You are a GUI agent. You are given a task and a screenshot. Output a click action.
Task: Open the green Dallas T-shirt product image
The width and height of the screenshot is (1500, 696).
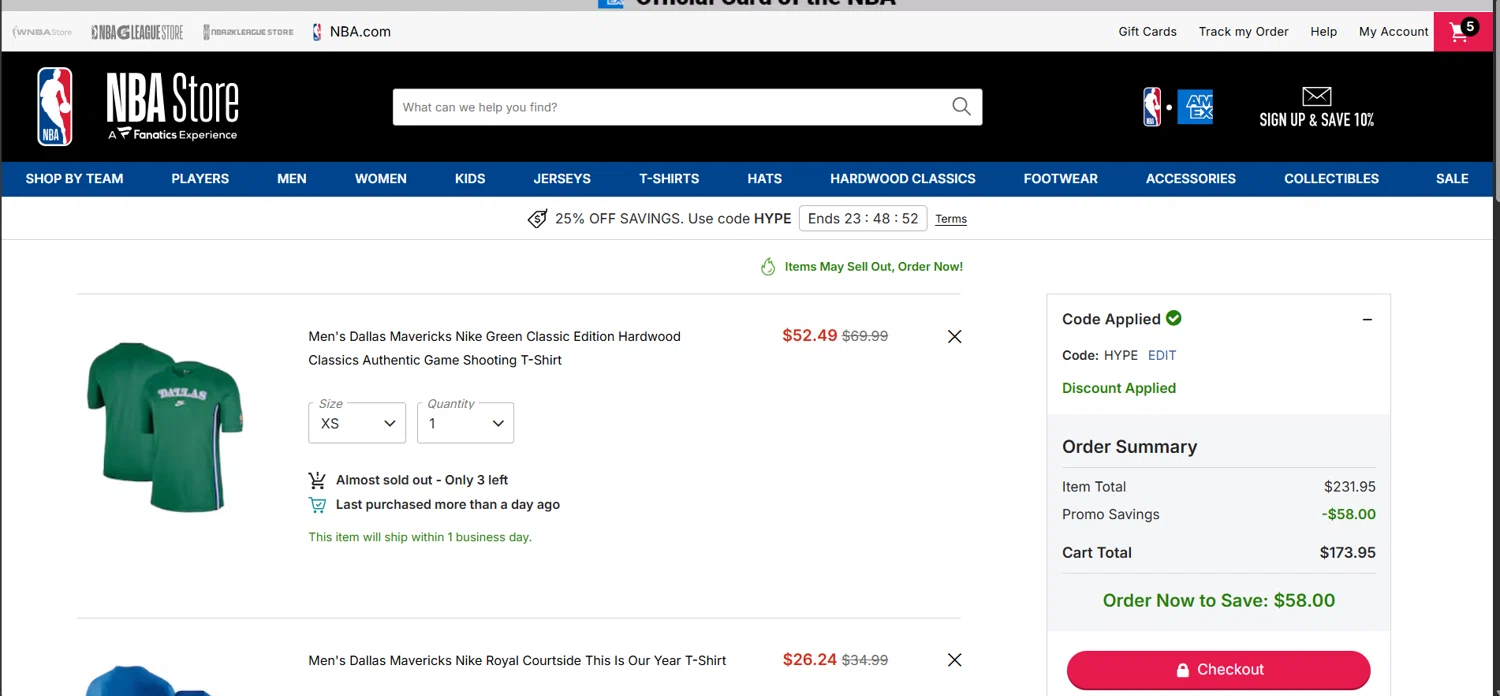[165, 427]
